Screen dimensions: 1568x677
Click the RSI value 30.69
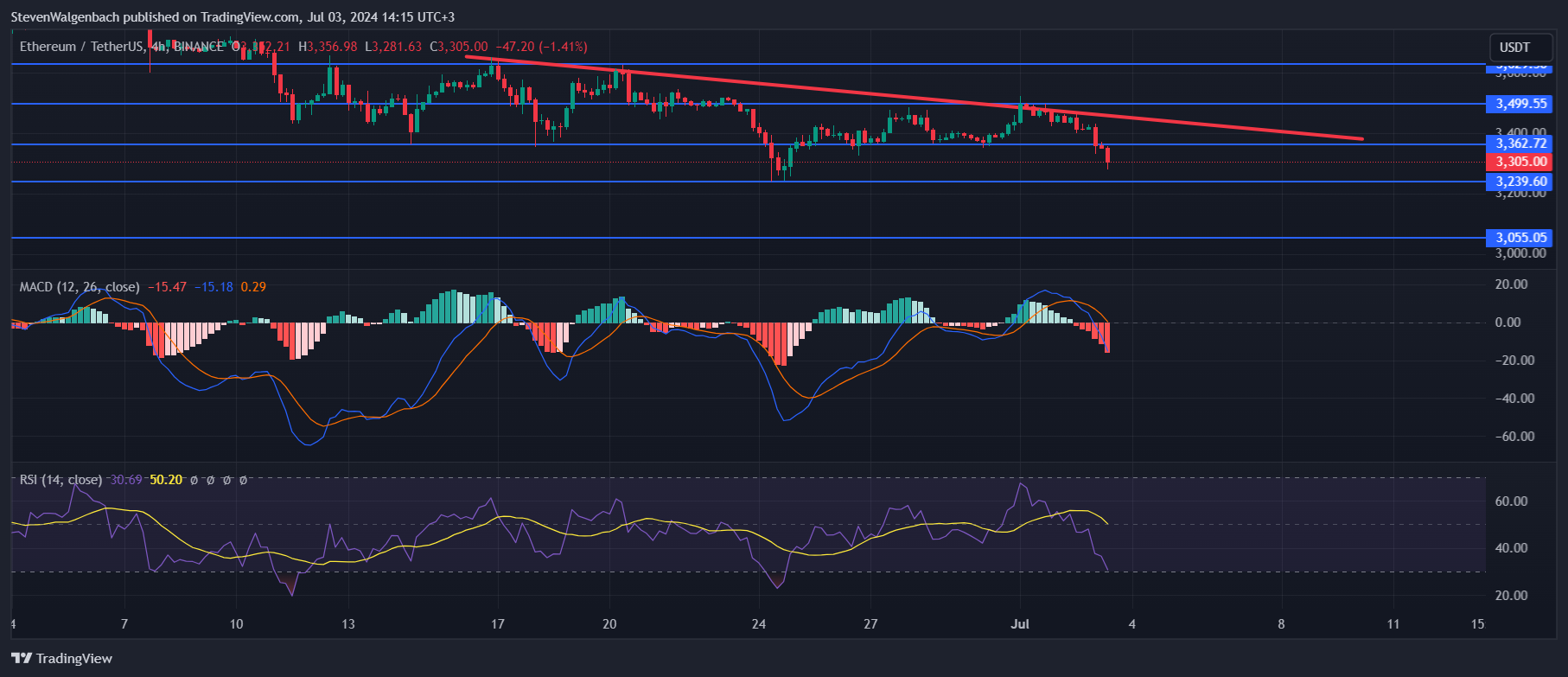[126, 480]
